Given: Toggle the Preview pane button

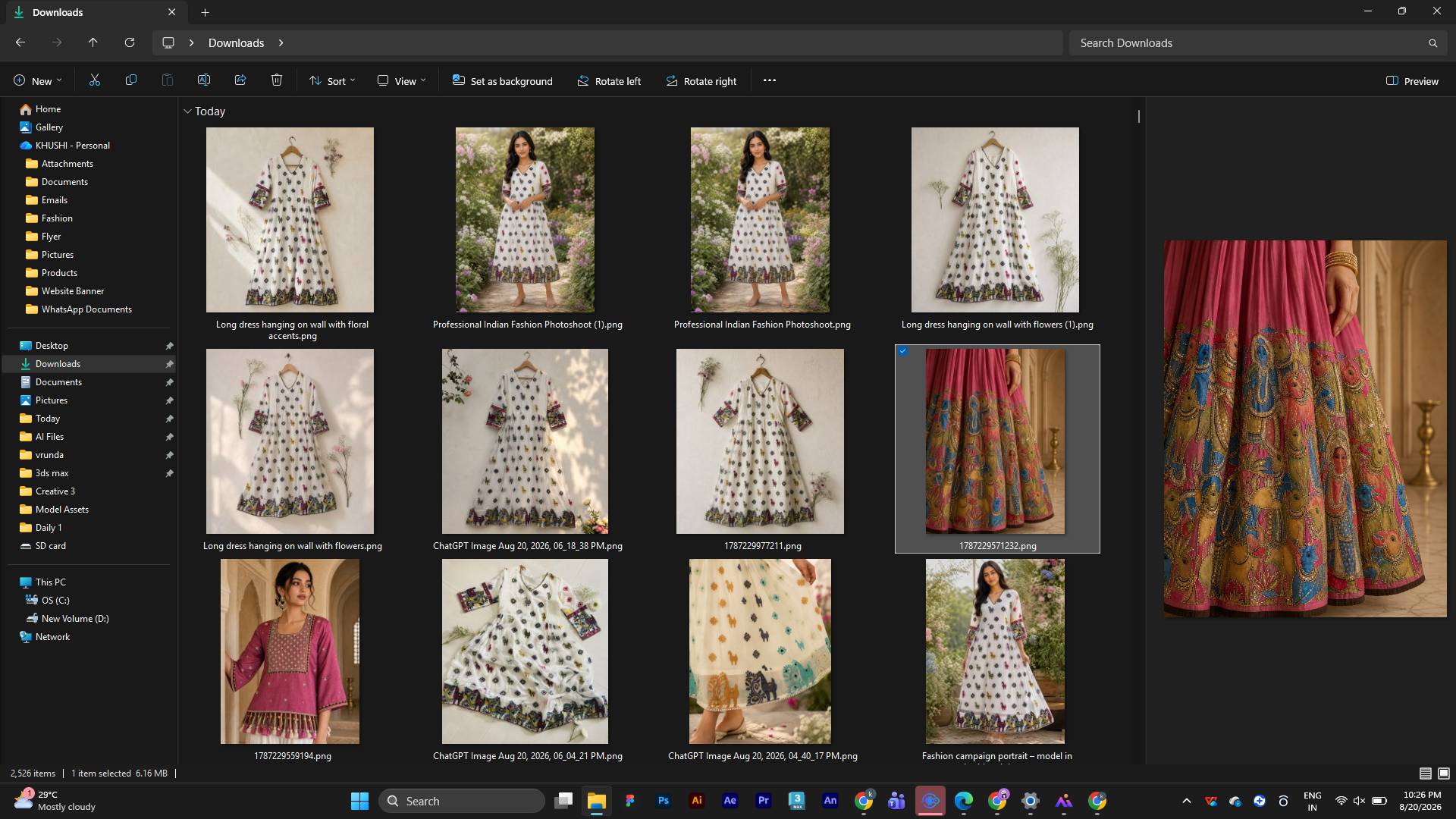Looking at the screenshot, I should pos(1412,81).
